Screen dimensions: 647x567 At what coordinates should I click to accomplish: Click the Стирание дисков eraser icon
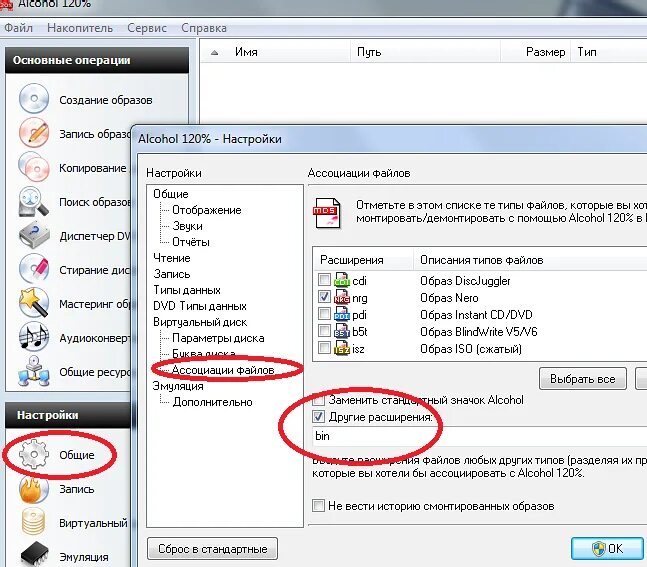click(34, 269)
